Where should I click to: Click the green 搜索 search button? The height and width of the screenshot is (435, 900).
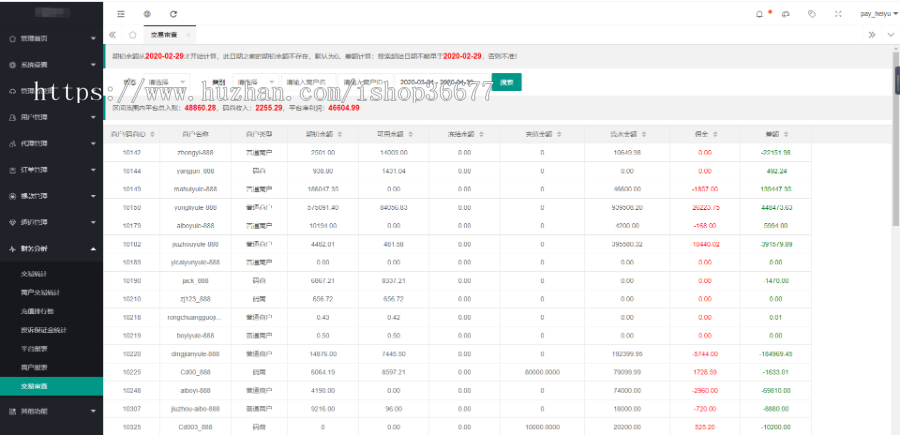[507, 82]
